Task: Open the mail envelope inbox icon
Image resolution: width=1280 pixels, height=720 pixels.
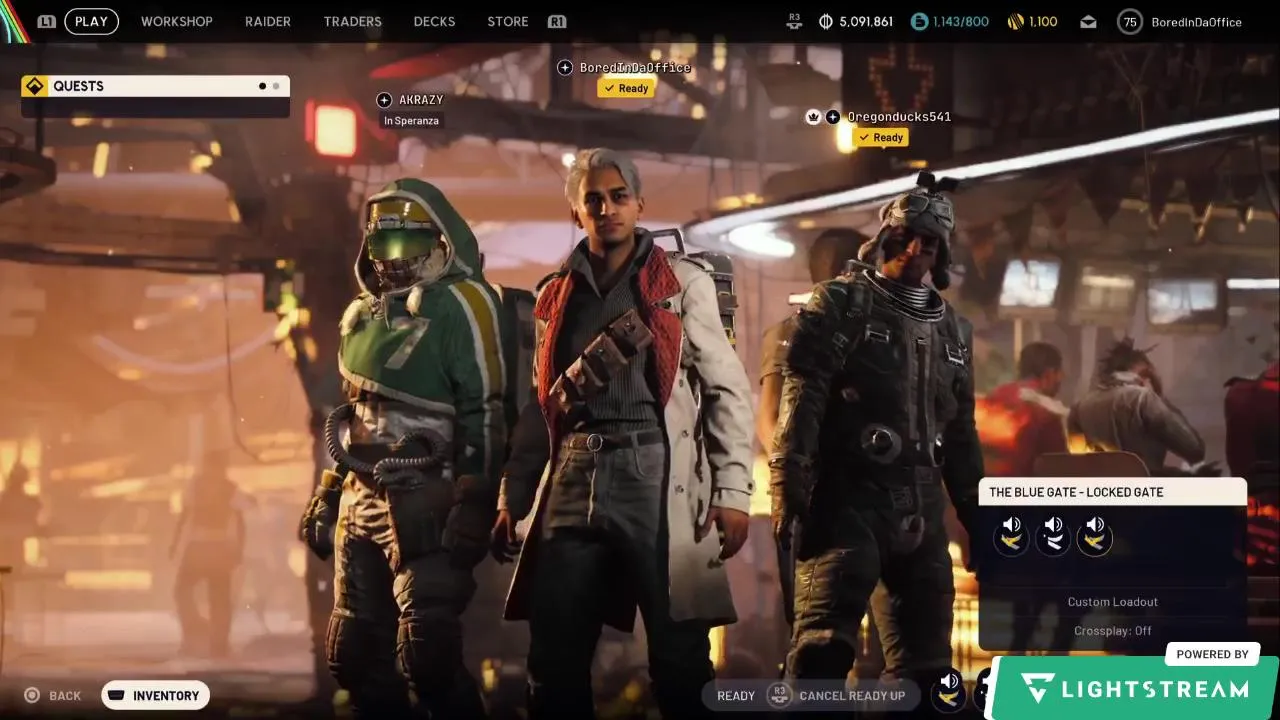Action: pos(1089,22)
